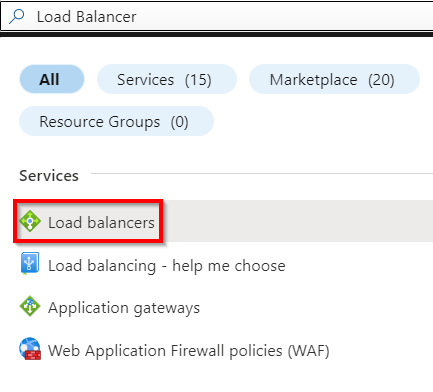Screen dimensions: 433x392
Task: Click the Load balancers service icon
Action: [30, 221]
